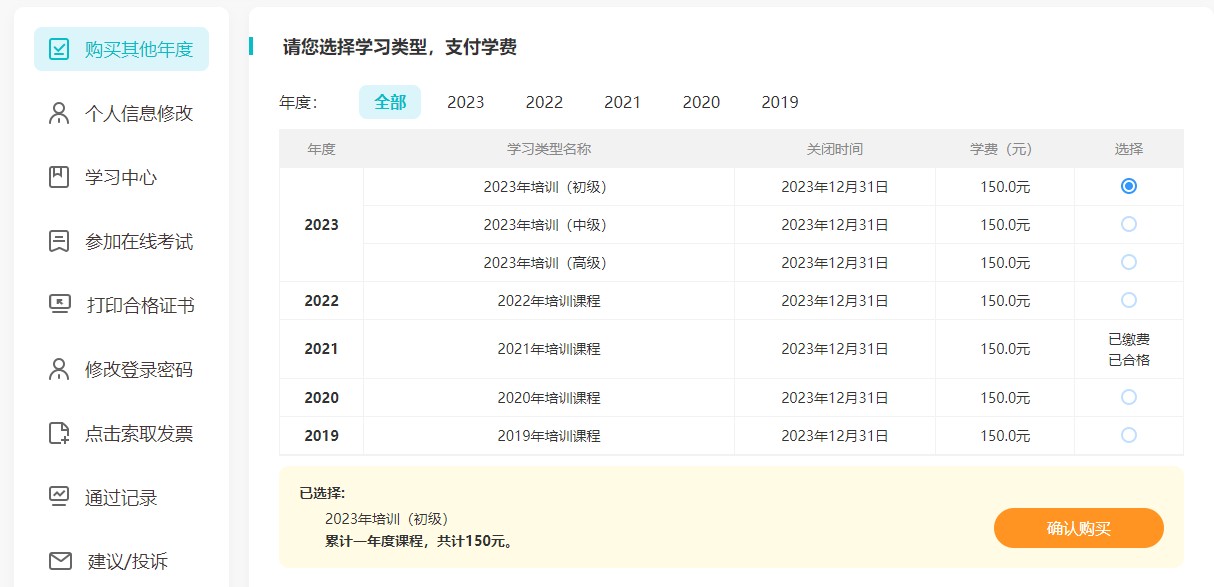Filter by year 2022
Image resolution: width=1214 pixels, height=587 pixels.
(544, 102)
